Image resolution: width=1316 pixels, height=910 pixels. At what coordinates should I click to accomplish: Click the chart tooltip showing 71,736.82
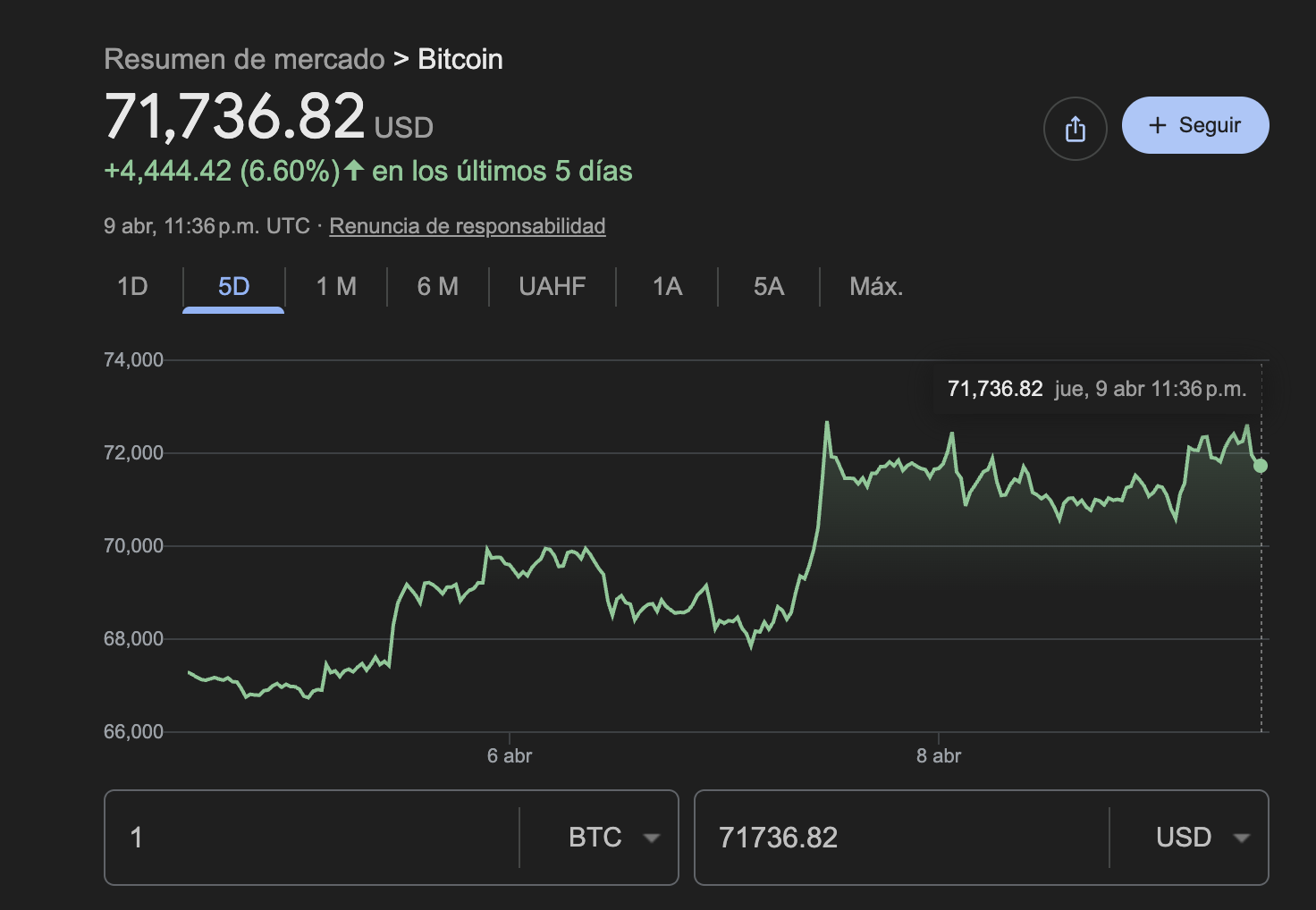click(x=1096, y=389)
